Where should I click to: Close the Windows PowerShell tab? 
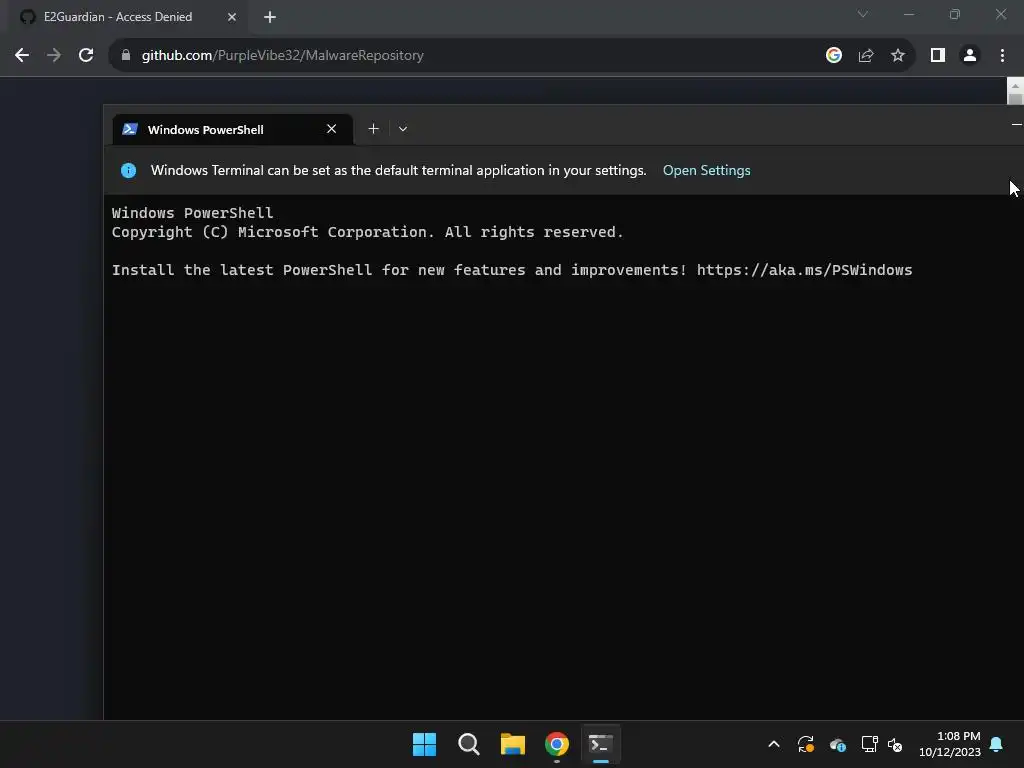331,129
